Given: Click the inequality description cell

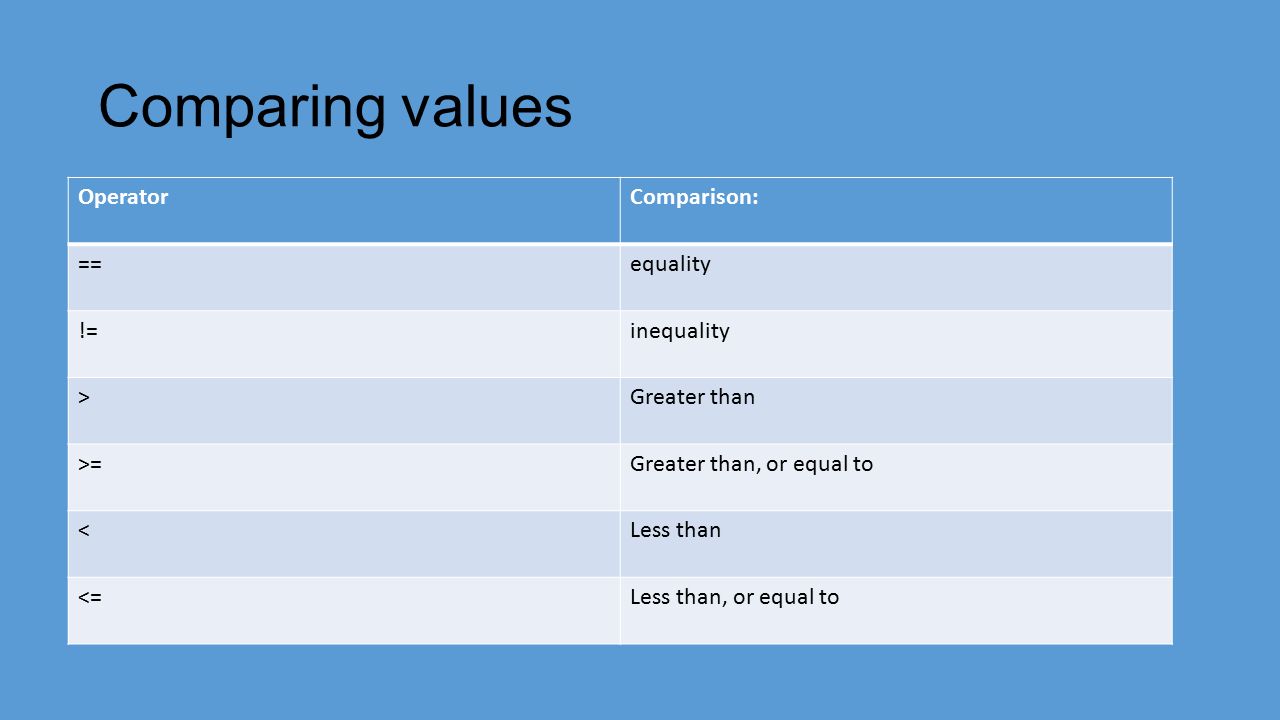Looking at the screenshot, I should click(x=896, y=344).
